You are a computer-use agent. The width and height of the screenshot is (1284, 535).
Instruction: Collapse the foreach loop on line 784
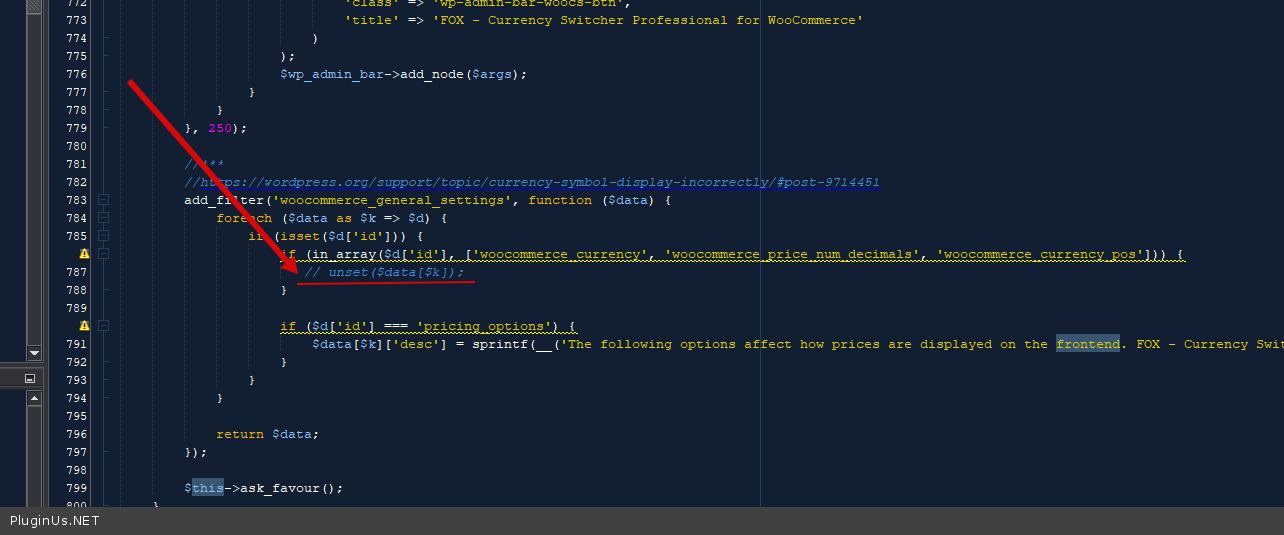pyautogui.click(x=103, y=218)
